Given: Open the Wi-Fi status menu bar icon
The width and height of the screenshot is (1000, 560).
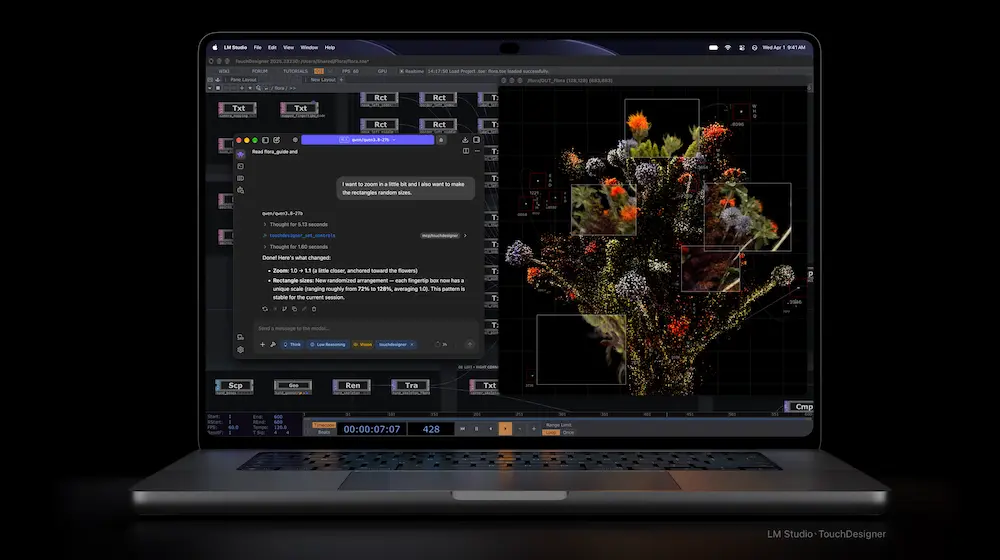Looking at the screenshot, I should pos(727,47).
